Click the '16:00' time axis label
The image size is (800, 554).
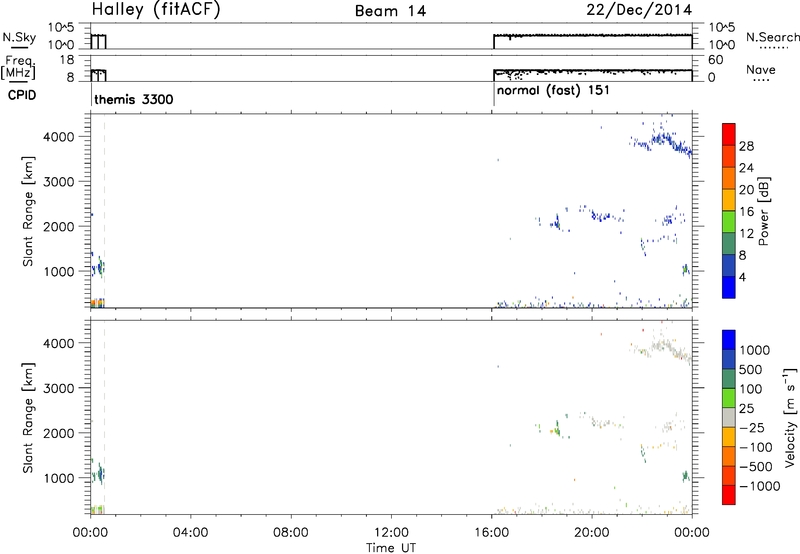(491, 533)
